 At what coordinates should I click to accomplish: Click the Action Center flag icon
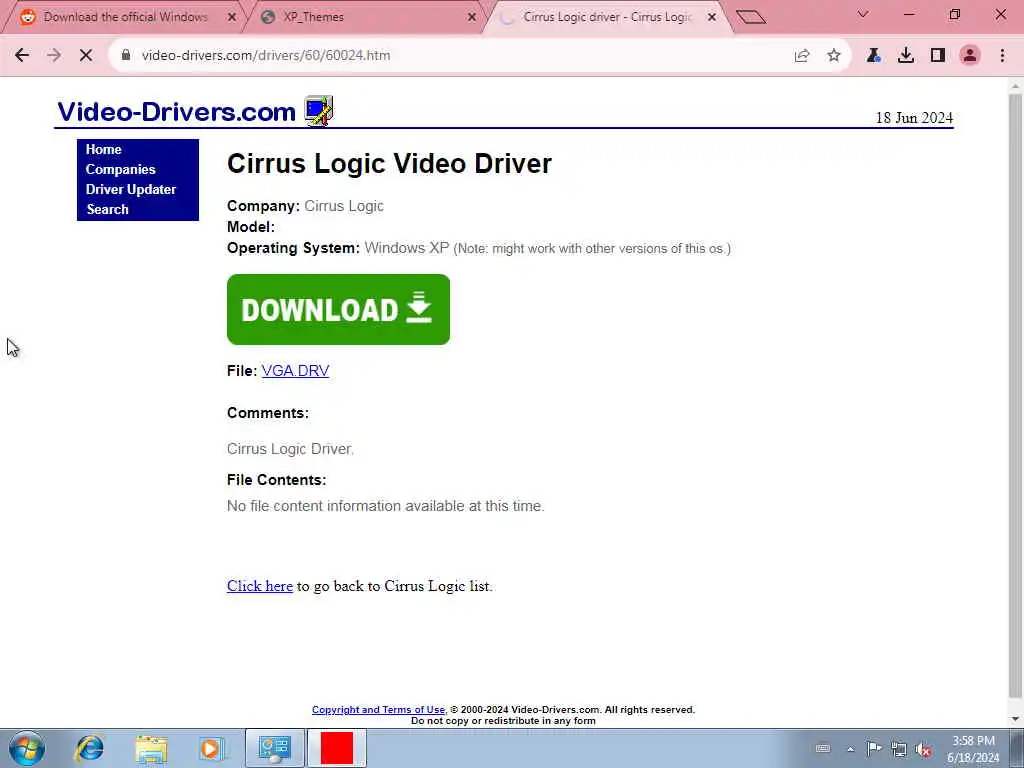(x=874, y=748)
